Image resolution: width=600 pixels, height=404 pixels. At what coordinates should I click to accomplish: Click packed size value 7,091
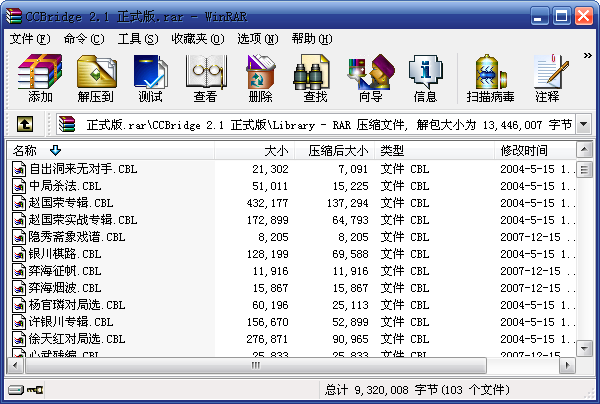coord(353,169)
